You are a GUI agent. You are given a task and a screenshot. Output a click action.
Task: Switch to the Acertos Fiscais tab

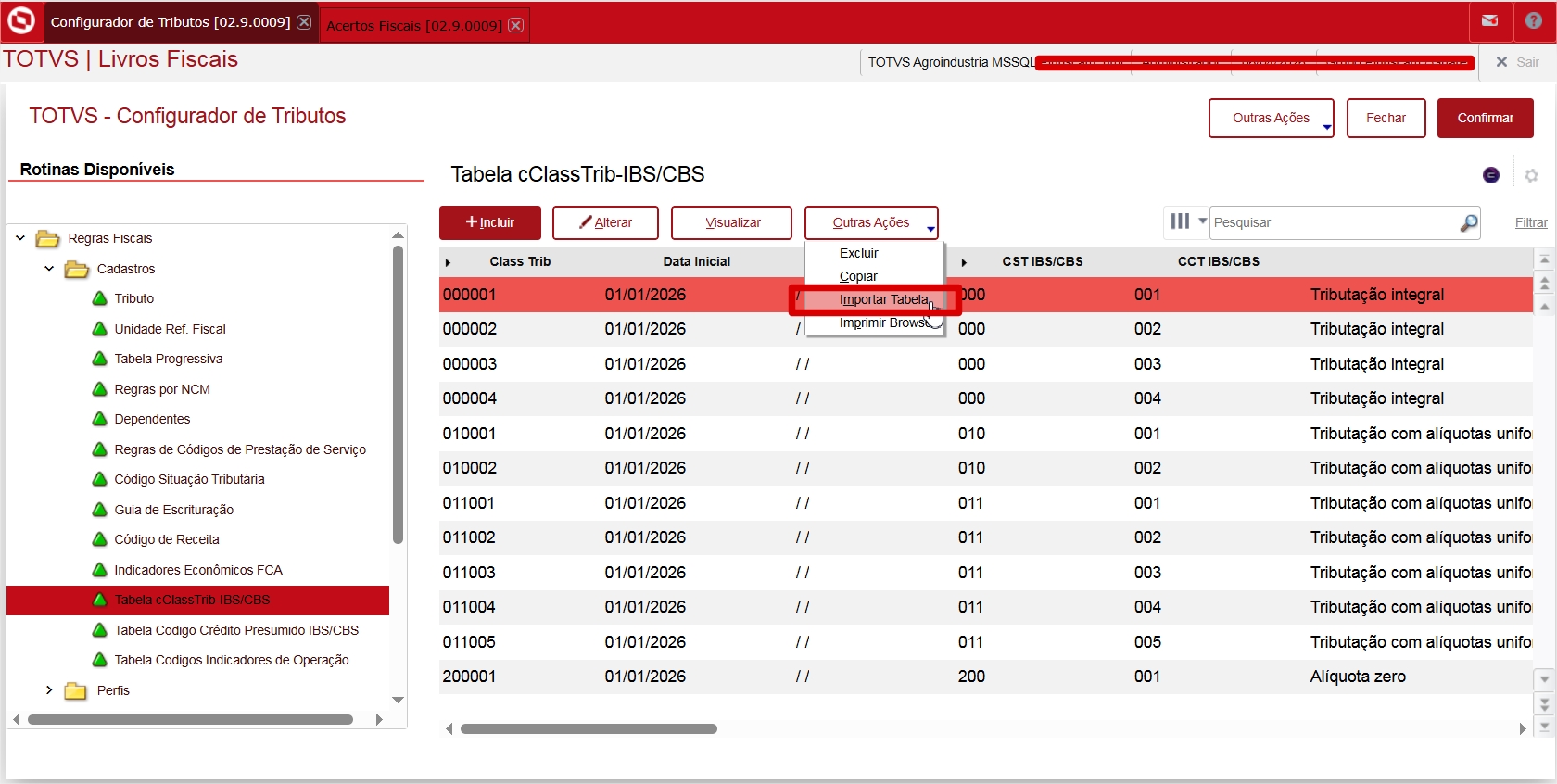tap(413, 25)
